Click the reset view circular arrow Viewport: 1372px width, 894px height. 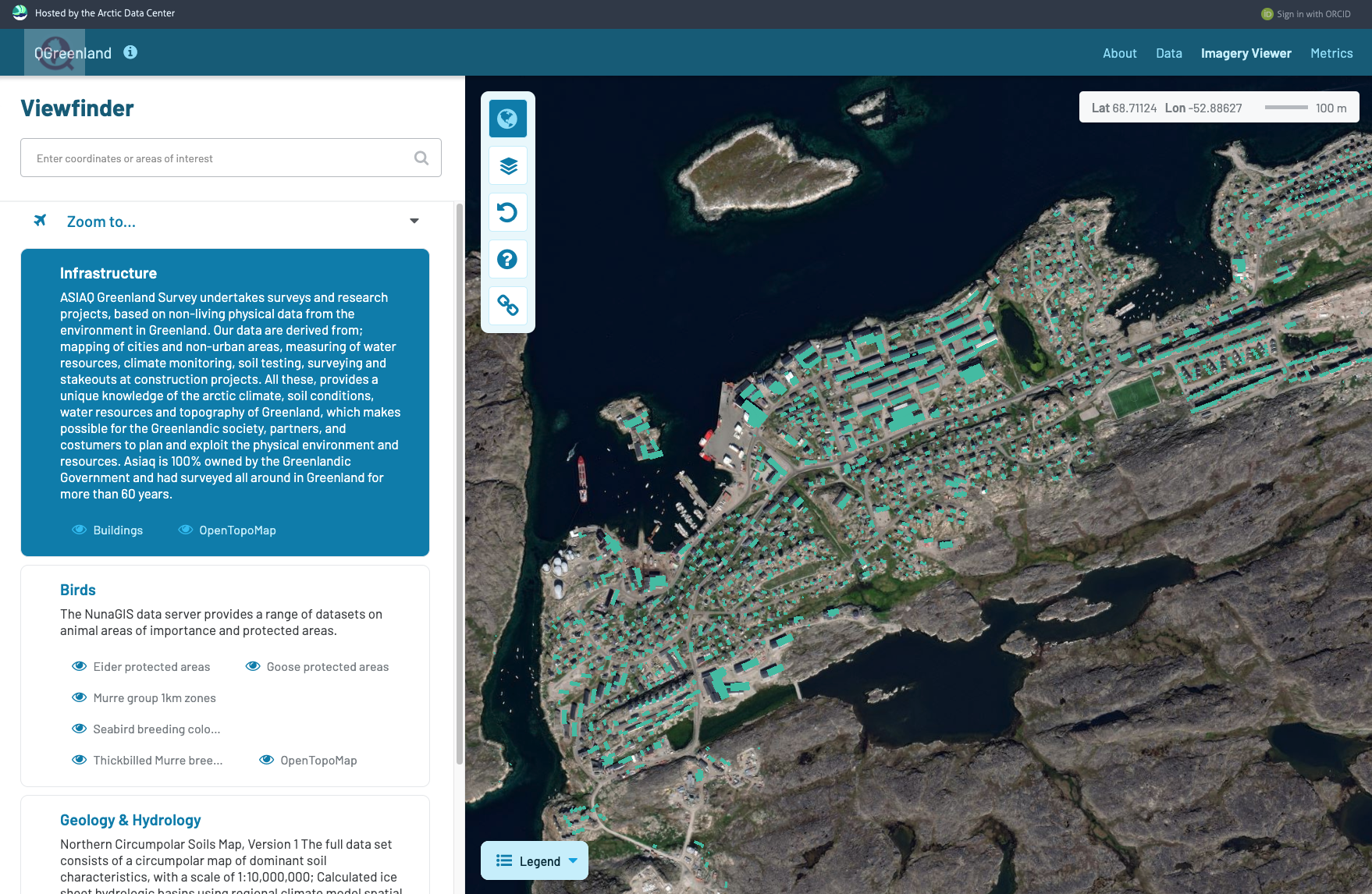pyautogui.click(x=508, y=212)
